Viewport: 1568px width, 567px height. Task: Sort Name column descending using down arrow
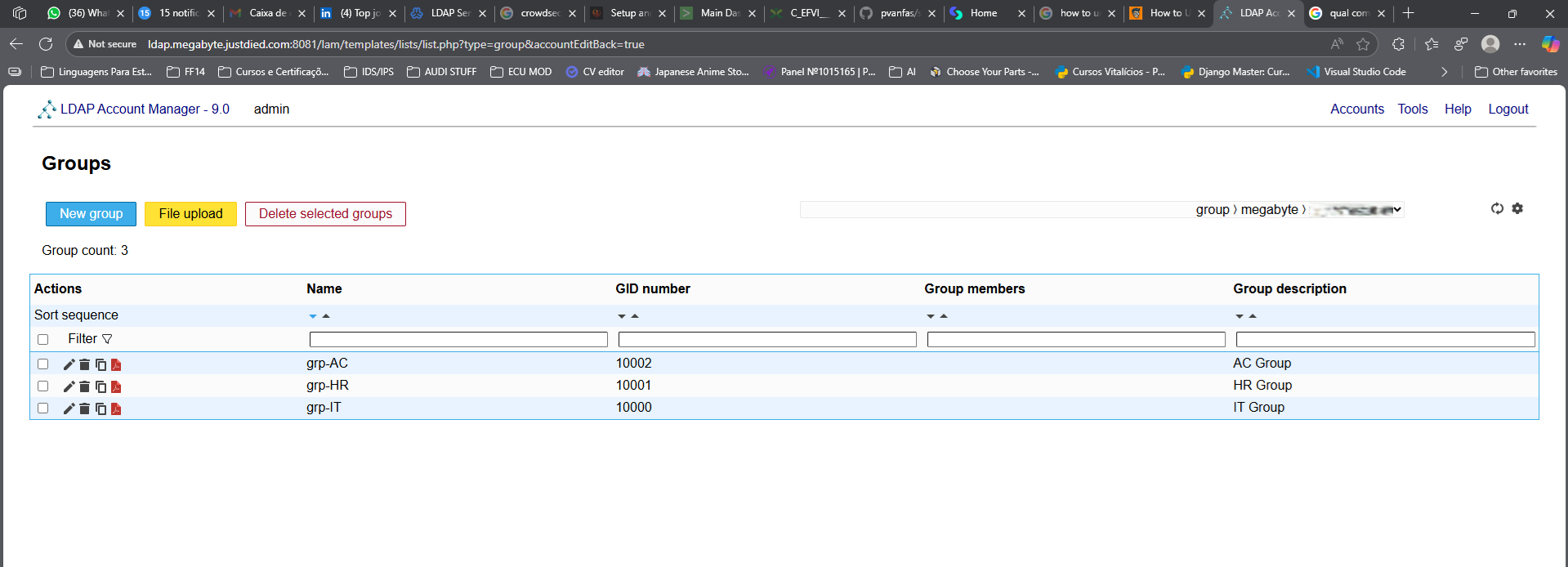pyautogui.click(x=313, y=316)
